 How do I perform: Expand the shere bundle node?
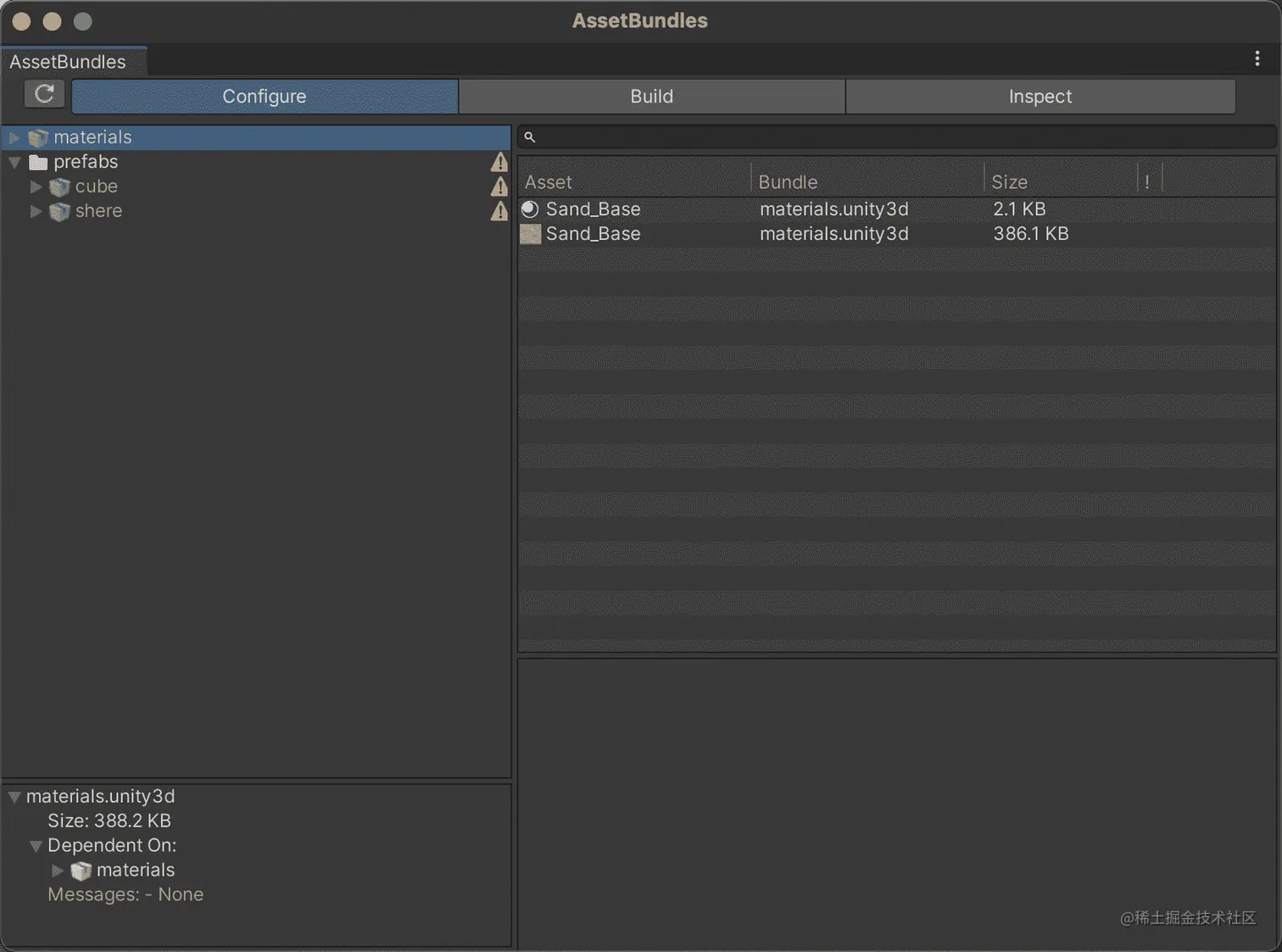coord(36,211)
